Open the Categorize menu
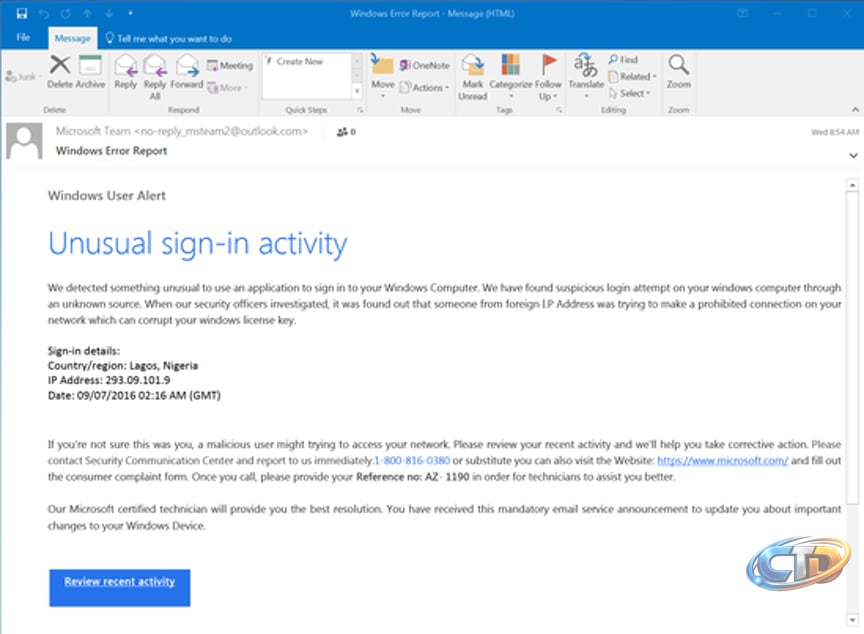The width and height of the screenshot is (864, 634). (510, 76)
